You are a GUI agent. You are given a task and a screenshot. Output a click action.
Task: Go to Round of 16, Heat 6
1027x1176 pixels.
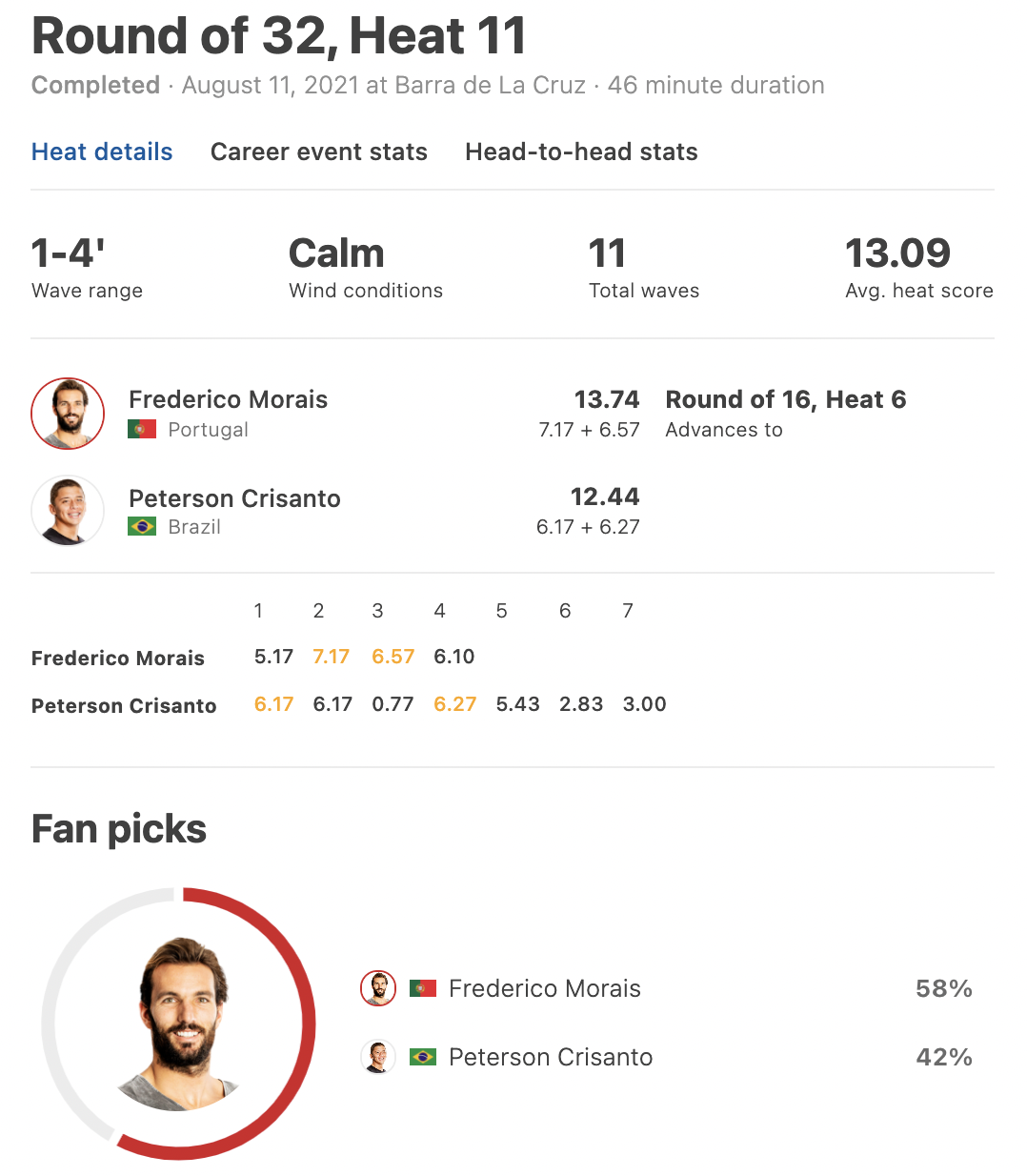(785, 399)
